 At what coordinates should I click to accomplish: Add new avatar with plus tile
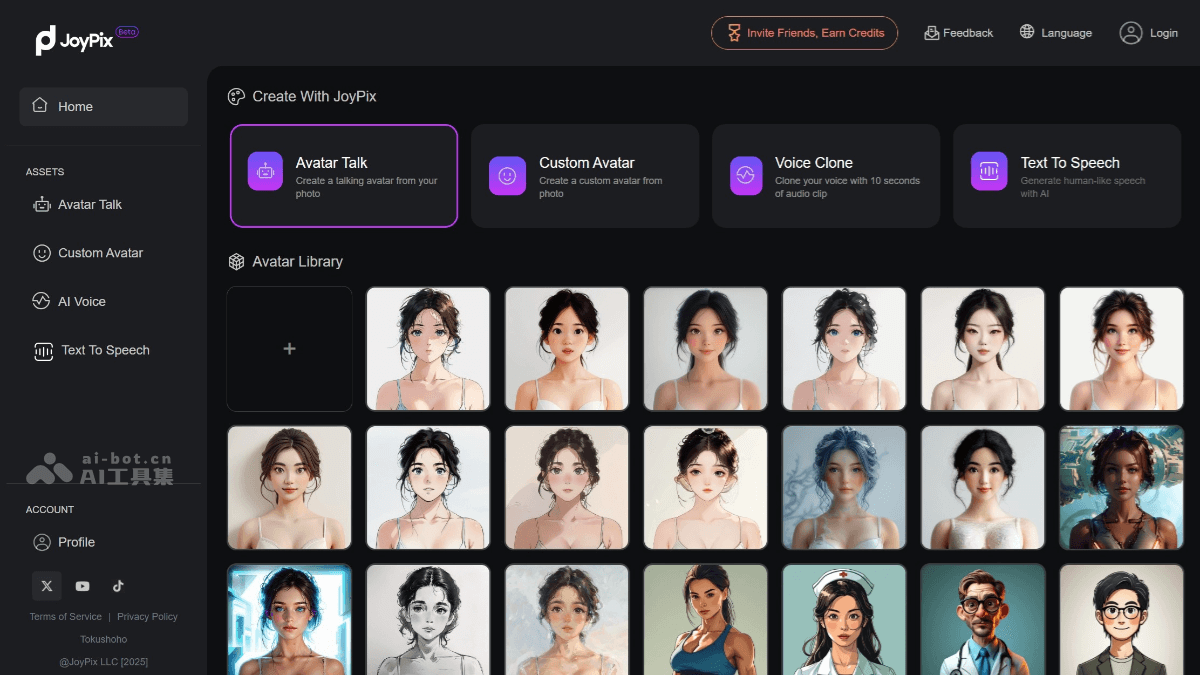[x=289, y=349]
